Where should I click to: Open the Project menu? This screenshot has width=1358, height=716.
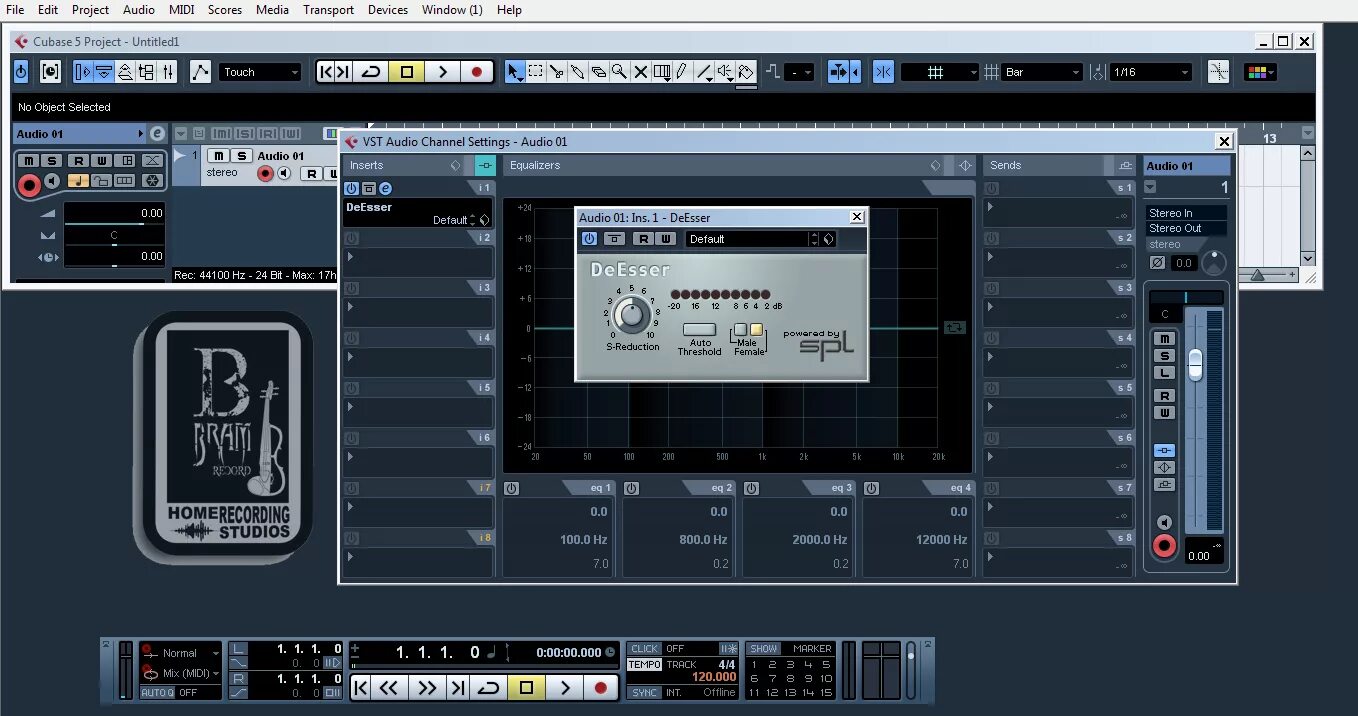click(x=90, y=10)
